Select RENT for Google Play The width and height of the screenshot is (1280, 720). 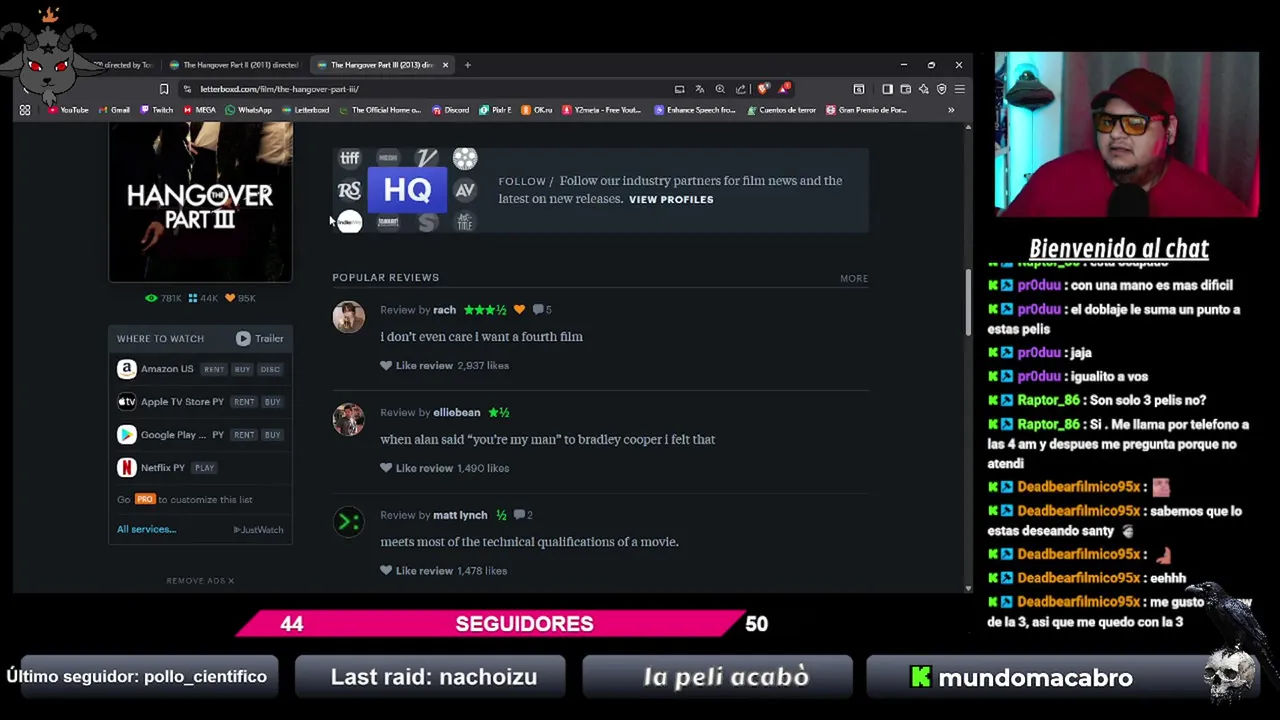pyautogui.click(x=244, y=435)
